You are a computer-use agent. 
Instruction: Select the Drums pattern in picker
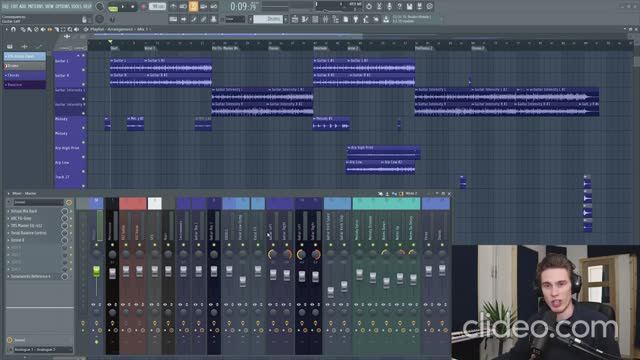tap(25, 66)
